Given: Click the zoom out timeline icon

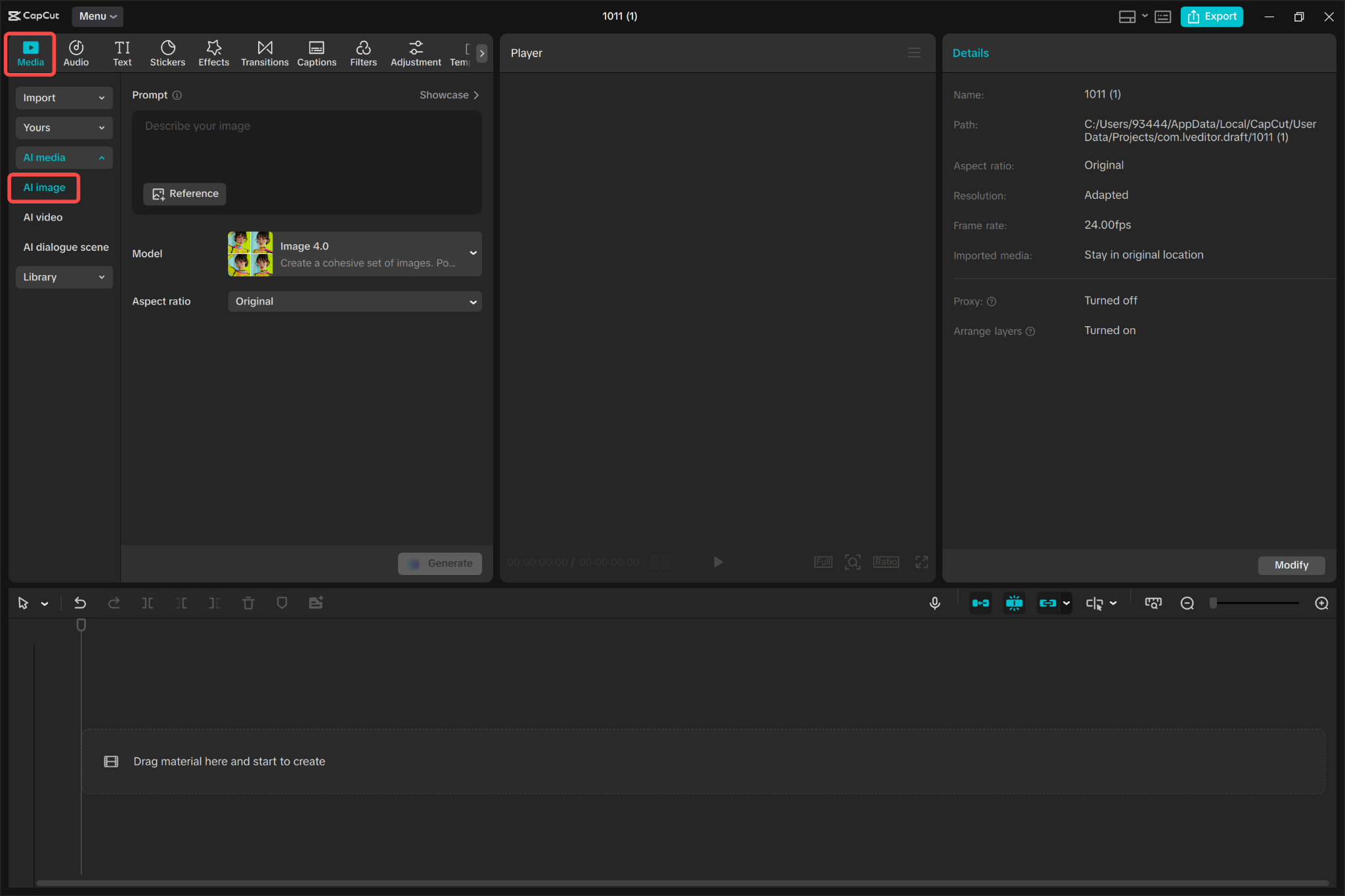Looking at the screenshot, I should click(1187, 603).
